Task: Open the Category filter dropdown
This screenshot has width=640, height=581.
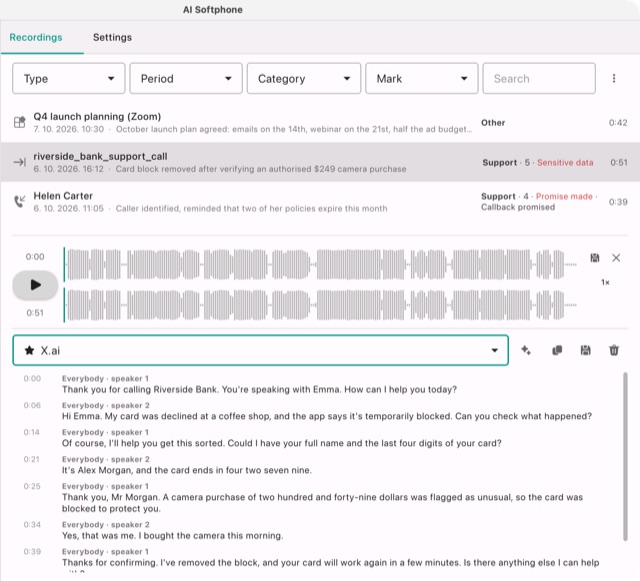Action: coord(304,78)
